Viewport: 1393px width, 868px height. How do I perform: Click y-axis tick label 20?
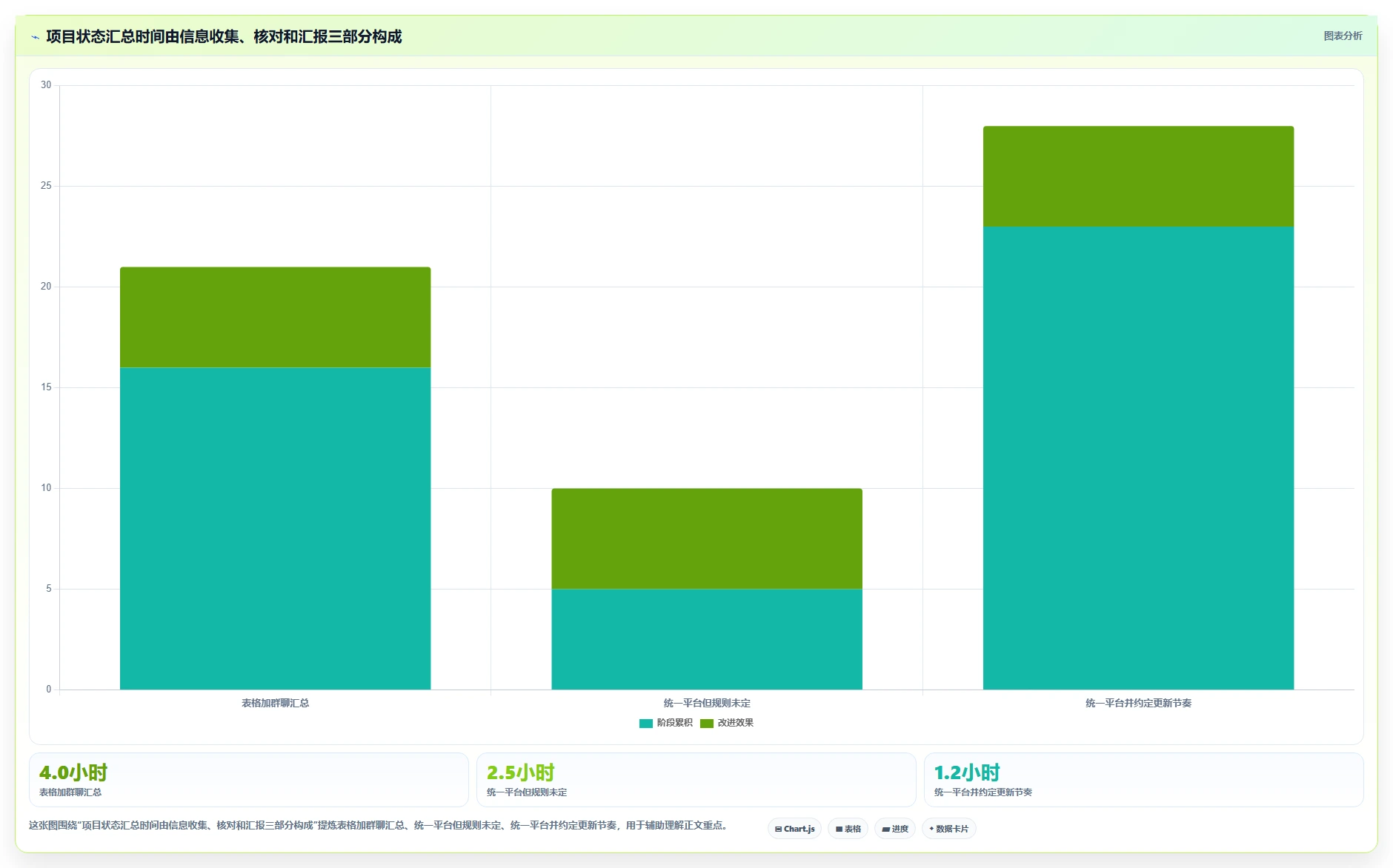46,286
